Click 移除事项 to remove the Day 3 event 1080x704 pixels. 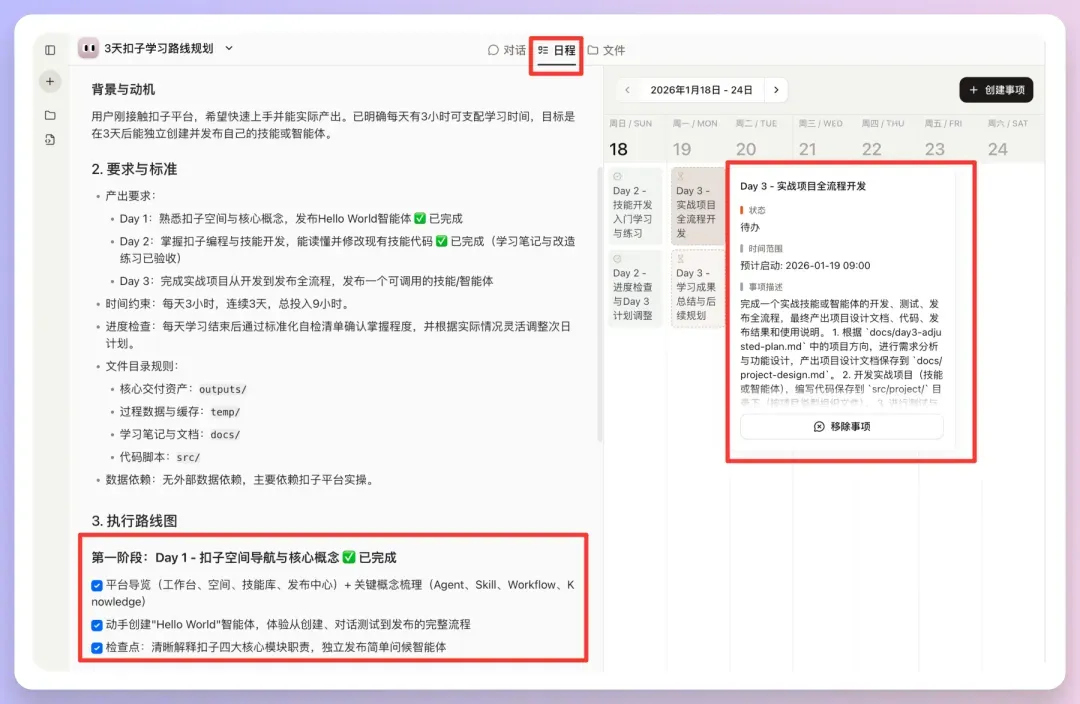coord(843,426)
